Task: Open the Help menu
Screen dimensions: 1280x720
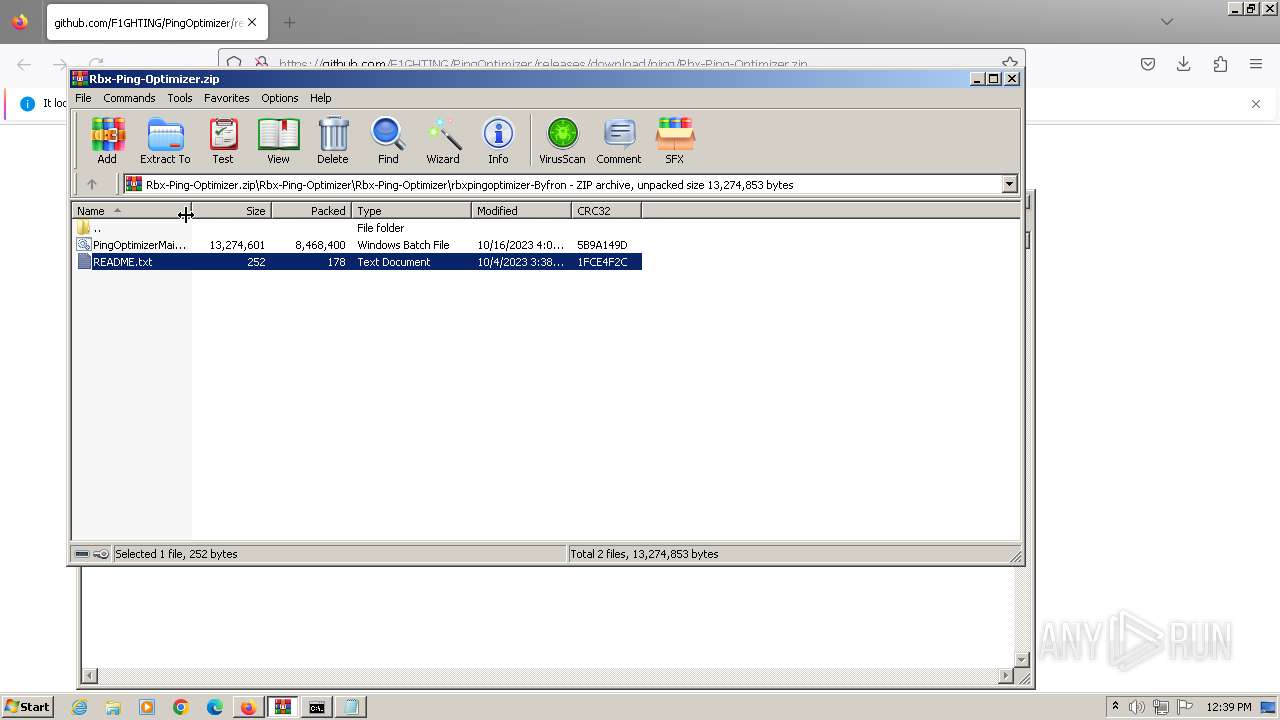Action: click(x=321, y=98)
